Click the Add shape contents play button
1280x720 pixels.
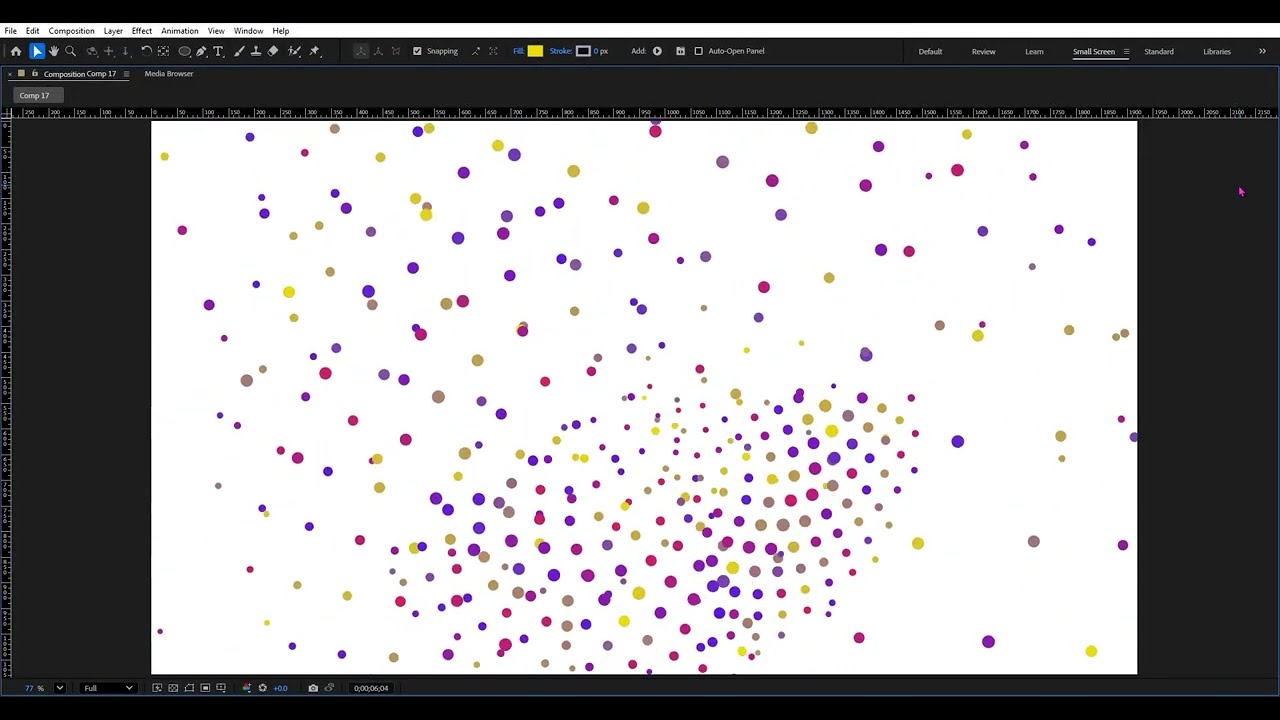coord(657,51)
